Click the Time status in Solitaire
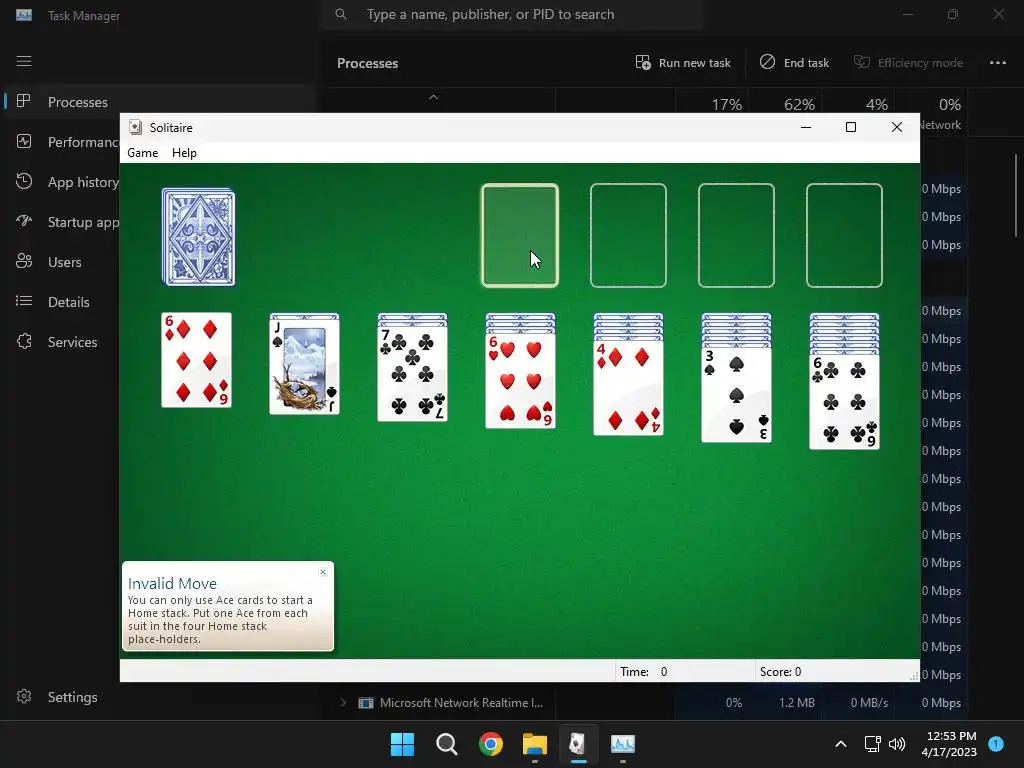1024x768 pixels. click(x=644, y=671)
